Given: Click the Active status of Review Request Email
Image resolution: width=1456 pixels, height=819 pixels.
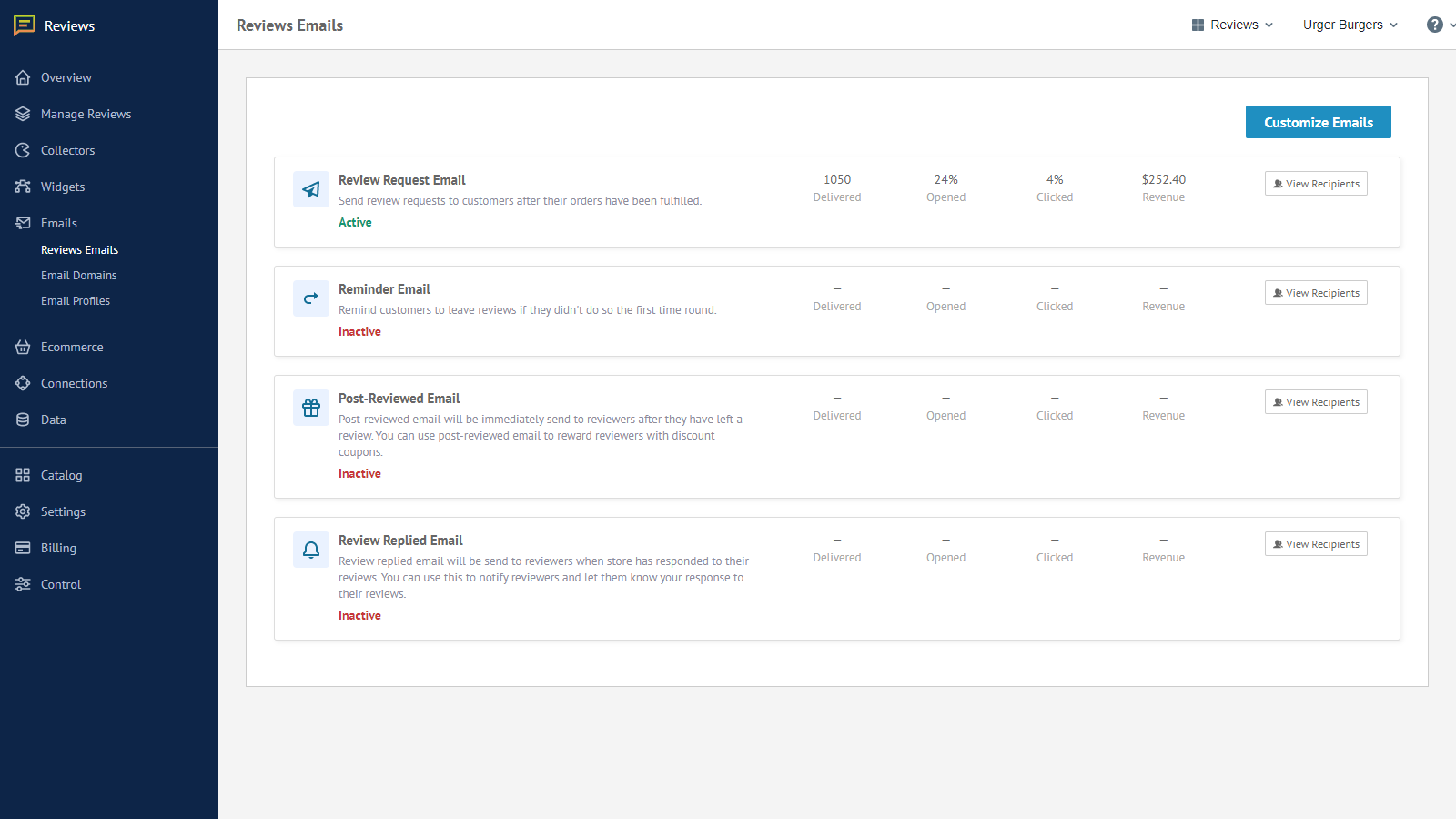Looking at the screenshot, I should coord(355,222).
